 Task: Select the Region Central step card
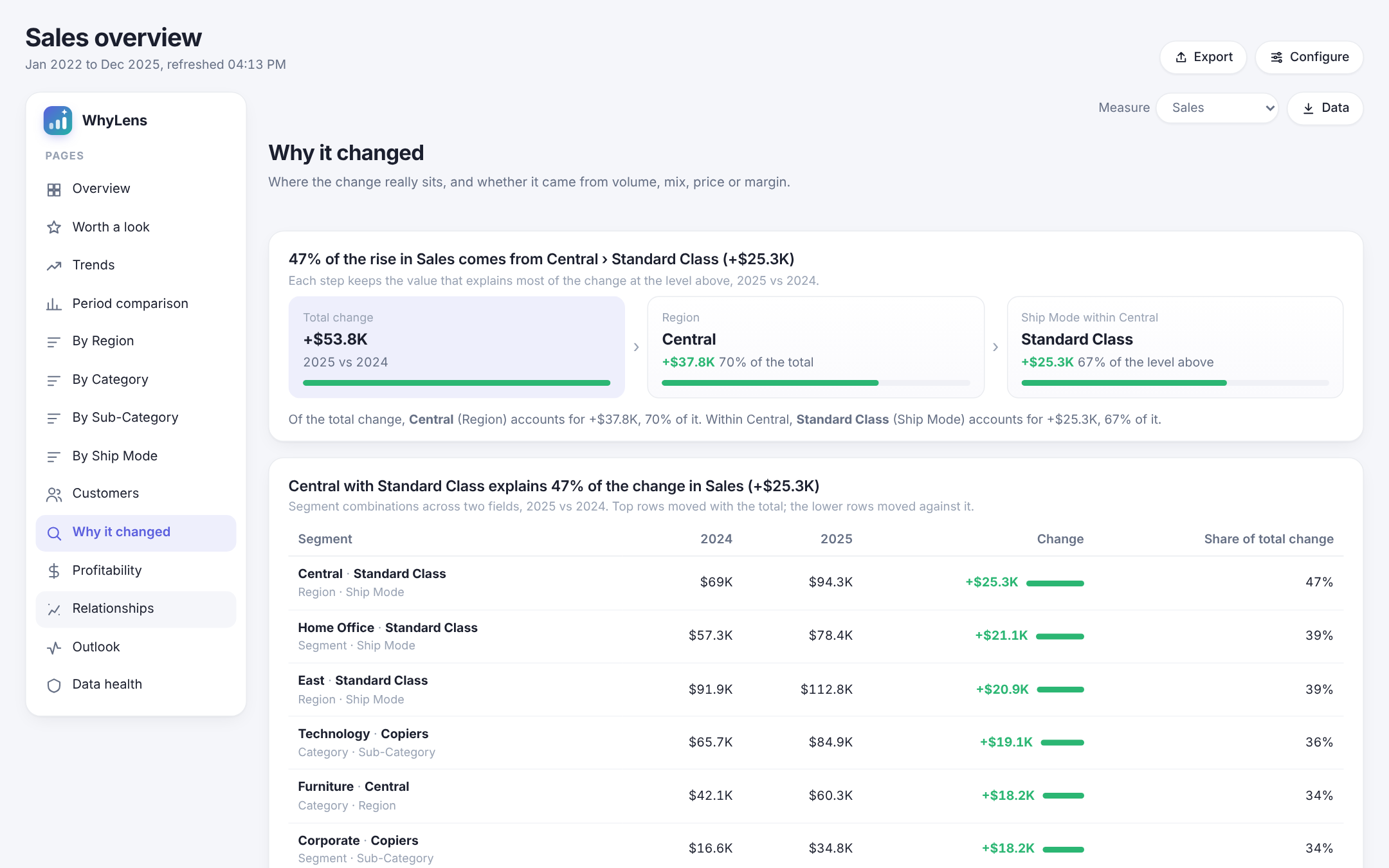[x=815, y=347]
